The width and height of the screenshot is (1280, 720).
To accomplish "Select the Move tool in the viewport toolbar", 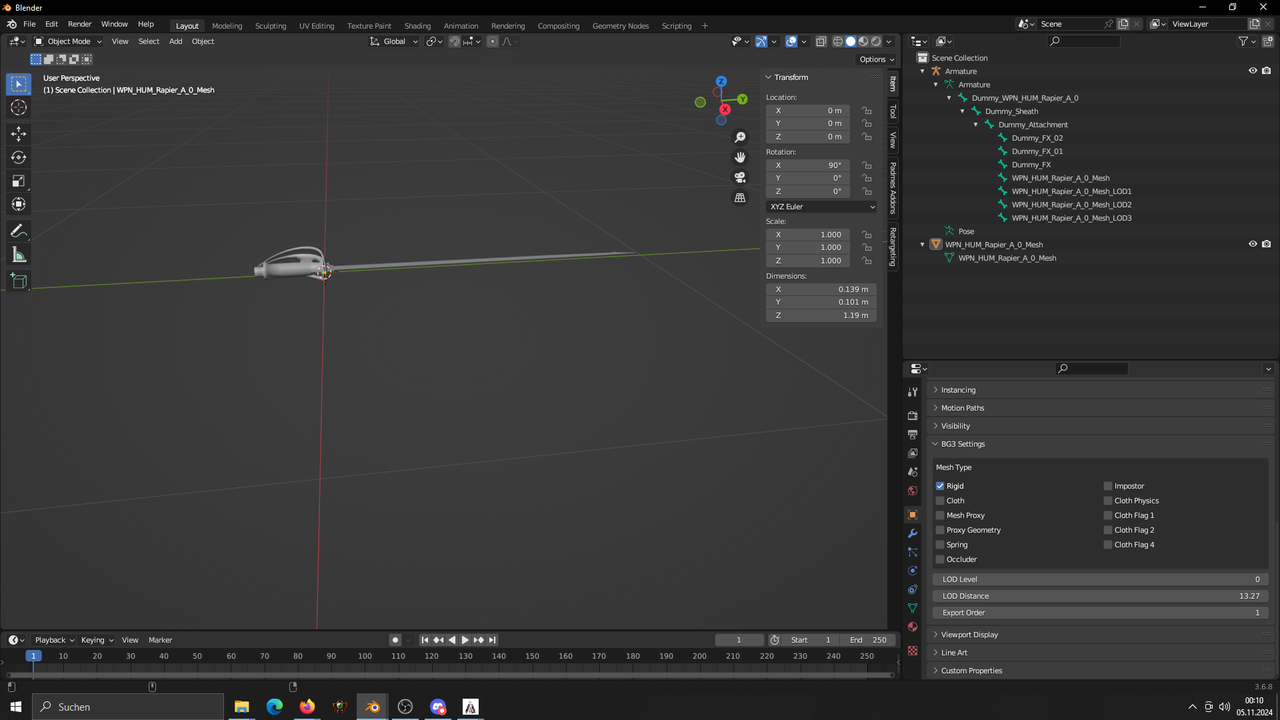I will pos(18,133).
